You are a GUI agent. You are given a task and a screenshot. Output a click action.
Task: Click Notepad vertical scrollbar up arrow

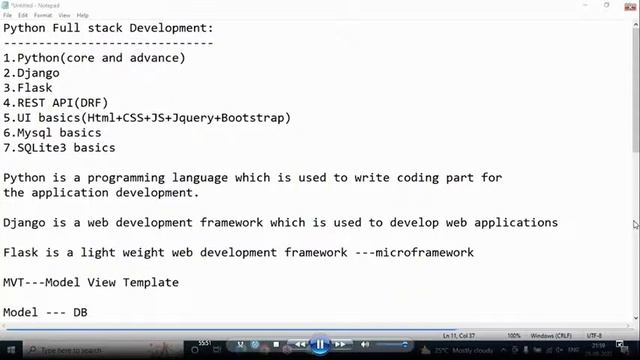click(636, 25)
